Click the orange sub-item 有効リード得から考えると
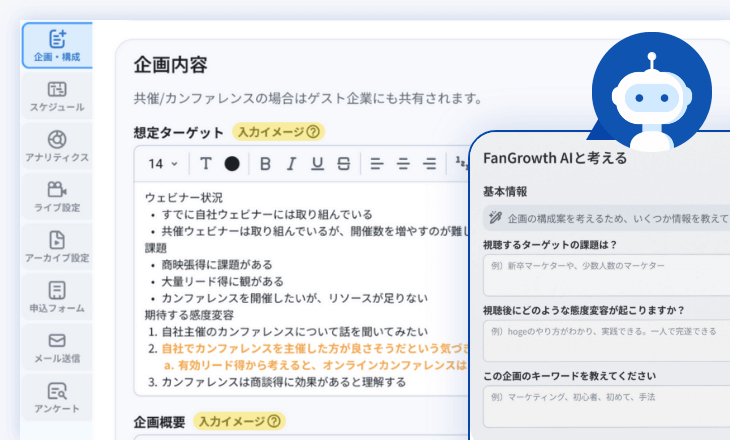The image size is (730, 440). pos(317,366)
